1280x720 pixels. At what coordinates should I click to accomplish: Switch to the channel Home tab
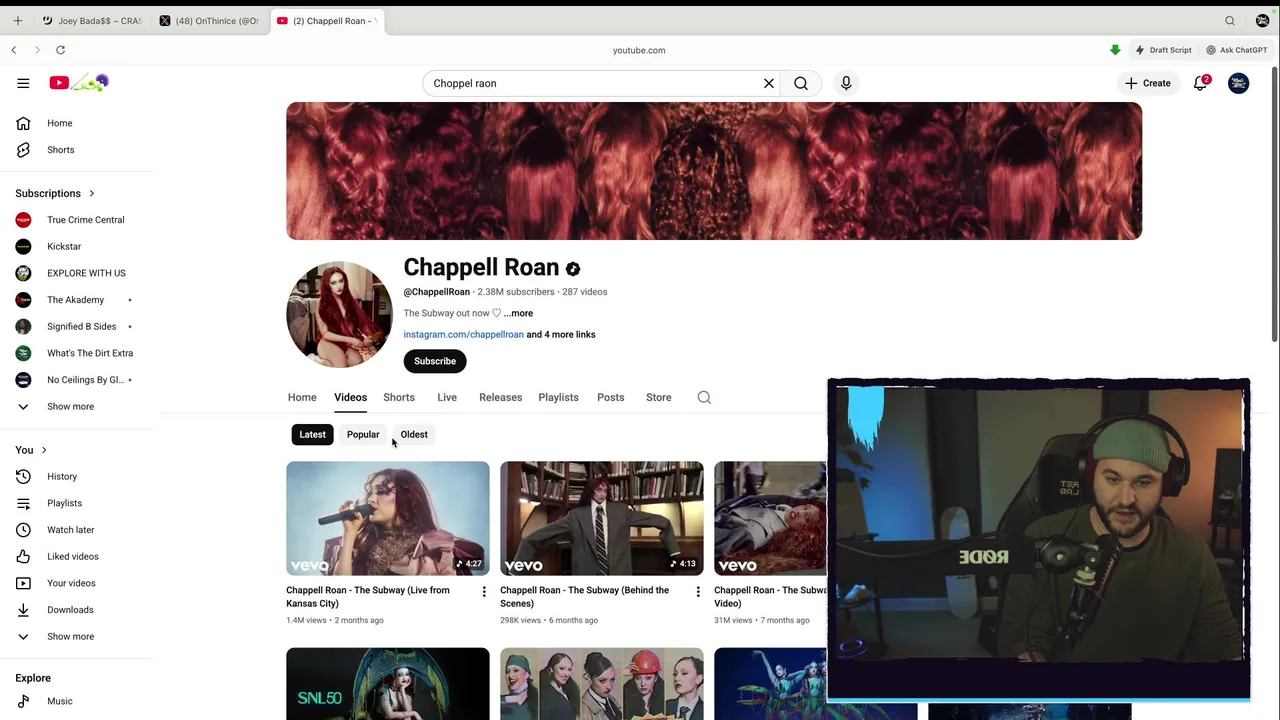(x=302, y=397)
